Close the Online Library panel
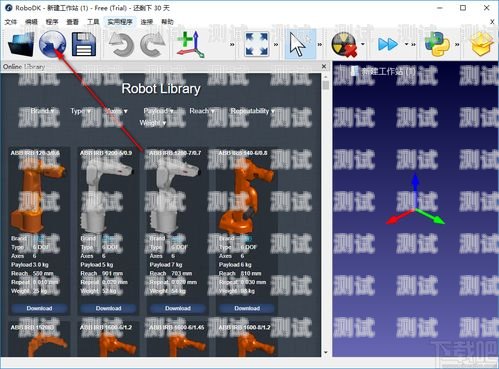 [x=324, y=66]
